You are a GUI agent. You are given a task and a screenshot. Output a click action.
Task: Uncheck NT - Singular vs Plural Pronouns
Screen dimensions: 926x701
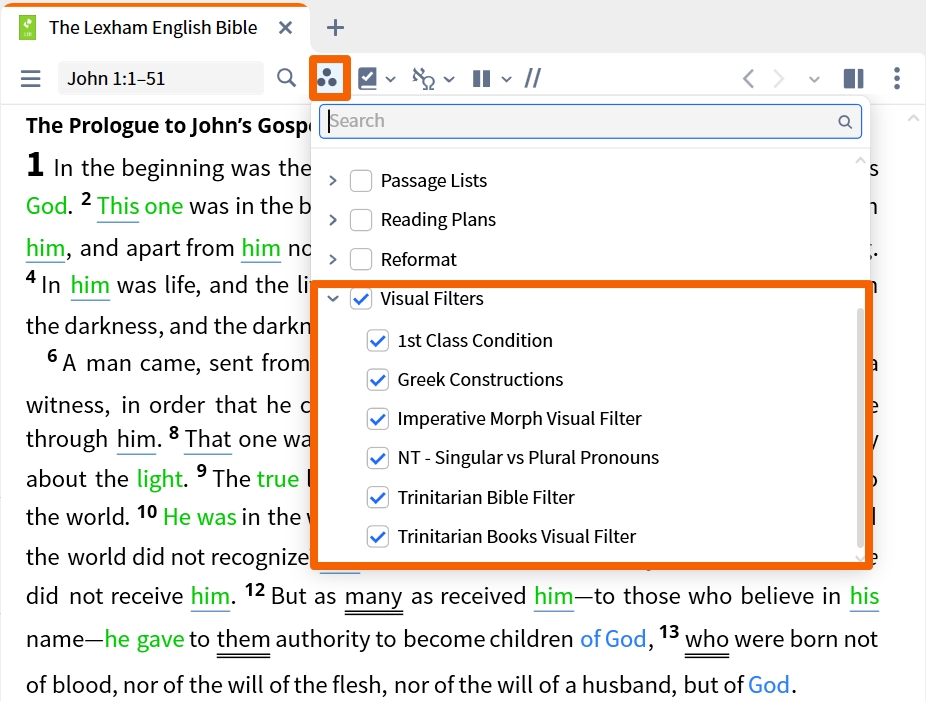377,458
